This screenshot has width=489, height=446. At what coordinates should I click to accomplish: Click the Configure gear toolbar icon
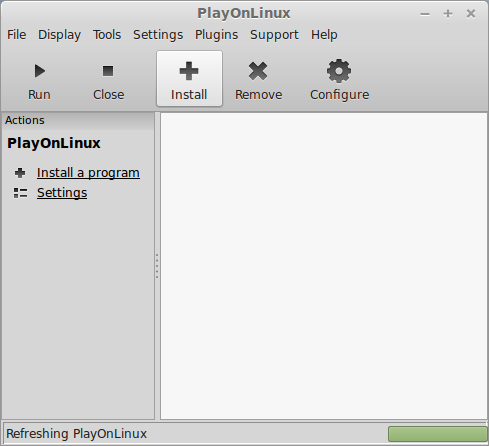pos(339,71)
